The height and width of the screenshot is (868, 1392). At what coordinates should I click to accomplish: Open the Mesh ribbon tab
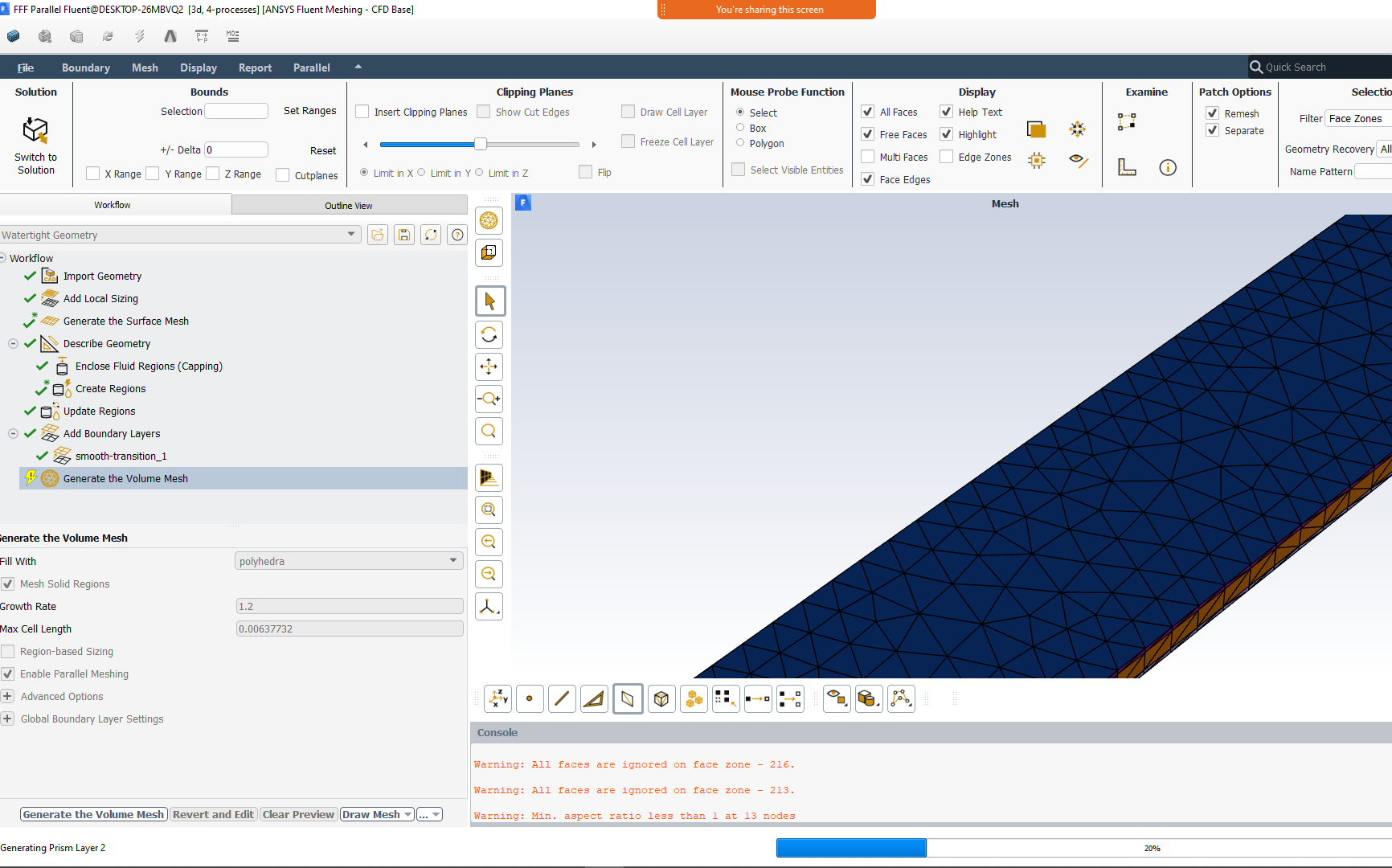[x=145, y=68]
